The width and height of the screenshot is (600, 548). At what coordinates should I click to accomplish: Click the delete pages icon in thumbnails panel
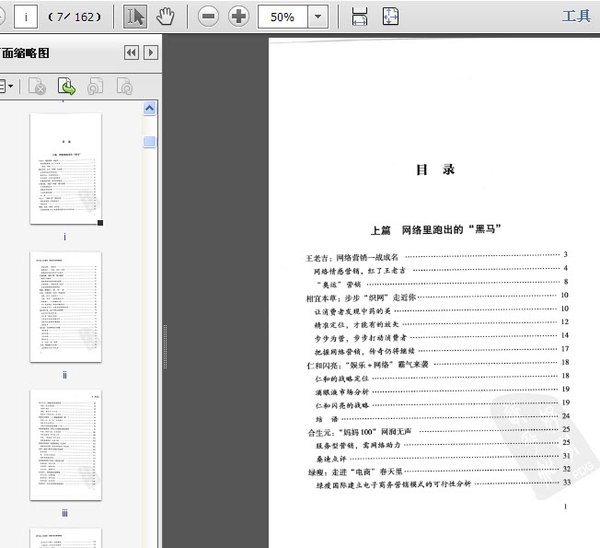(x=37, y=87)
